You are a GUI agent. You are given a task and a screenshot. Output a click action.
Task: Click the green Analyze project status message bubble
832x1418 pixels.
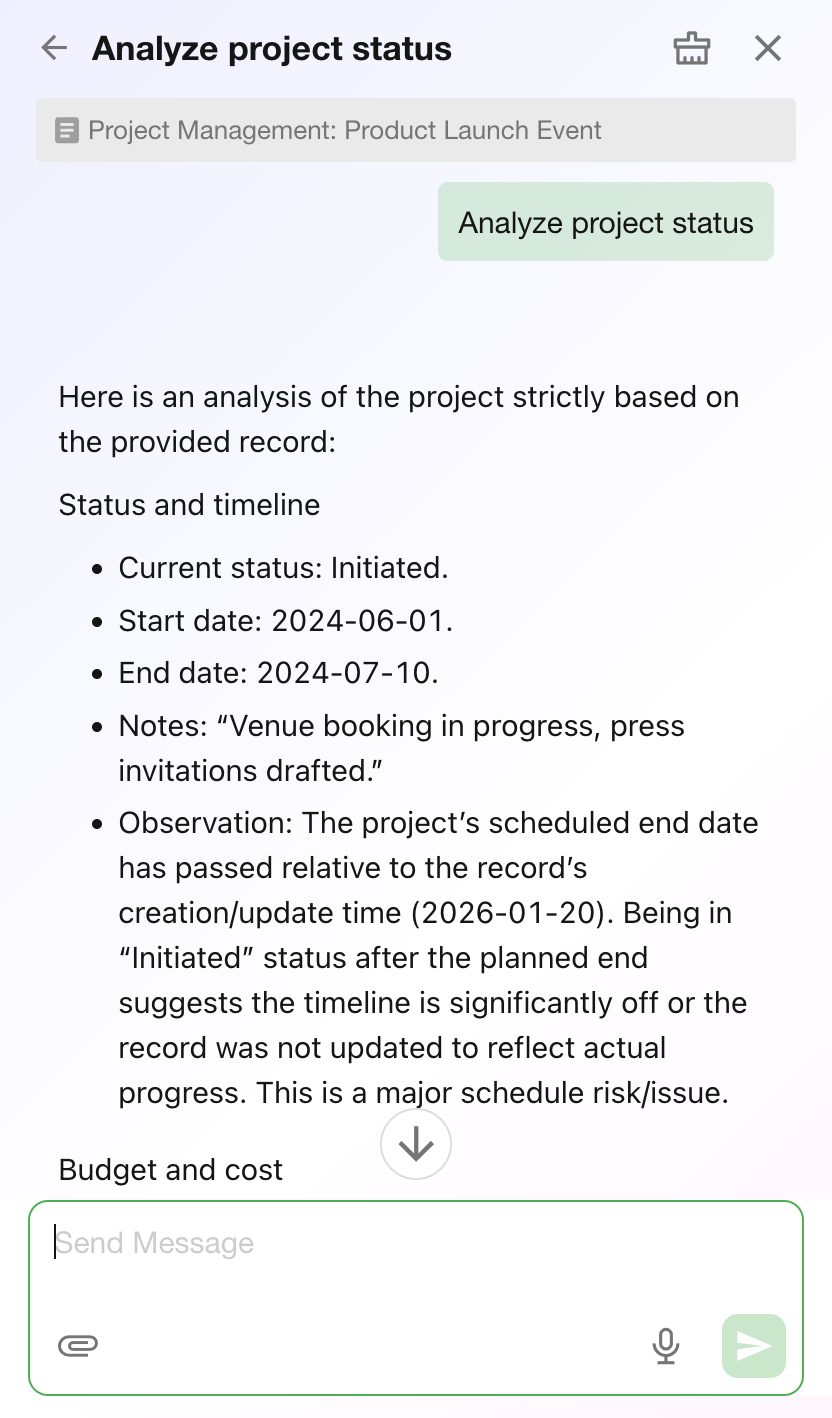tap(605, 222)
